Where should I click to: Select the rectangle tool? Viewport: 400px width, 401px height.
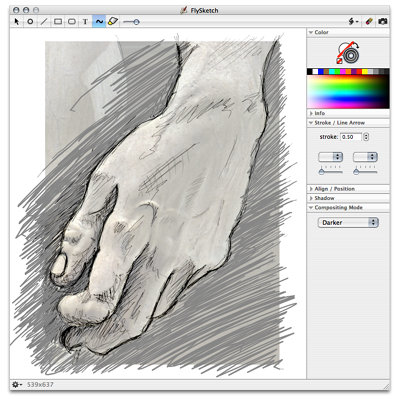(58, 22)
